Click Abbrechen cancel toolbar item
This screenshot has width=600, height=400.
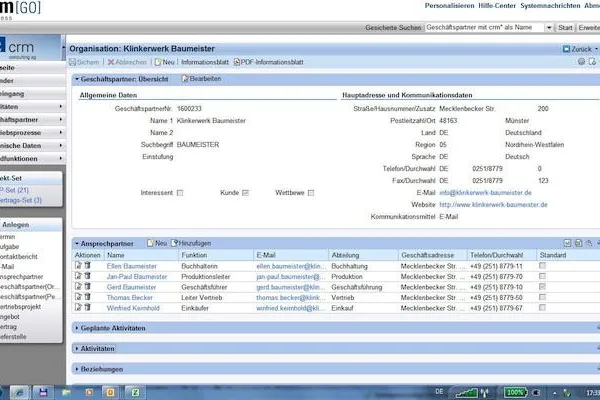click(x=127, y=62)
